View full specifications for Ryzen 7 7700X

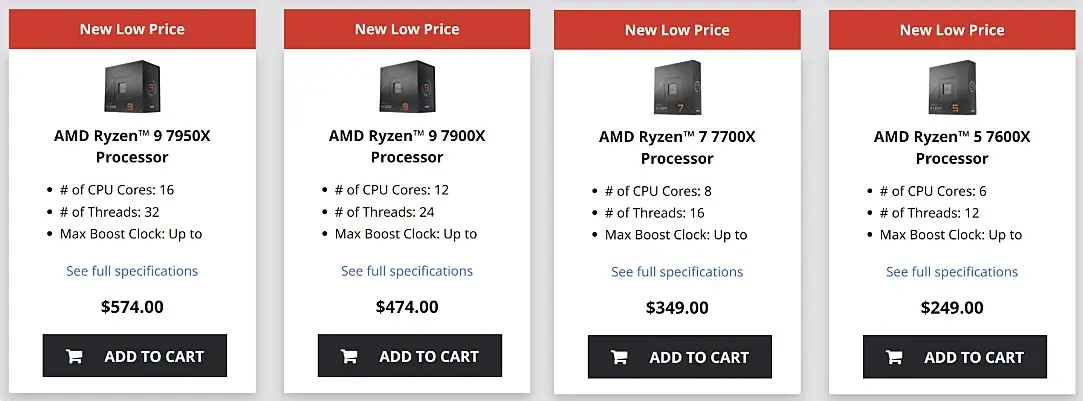[x=677, y=272]
